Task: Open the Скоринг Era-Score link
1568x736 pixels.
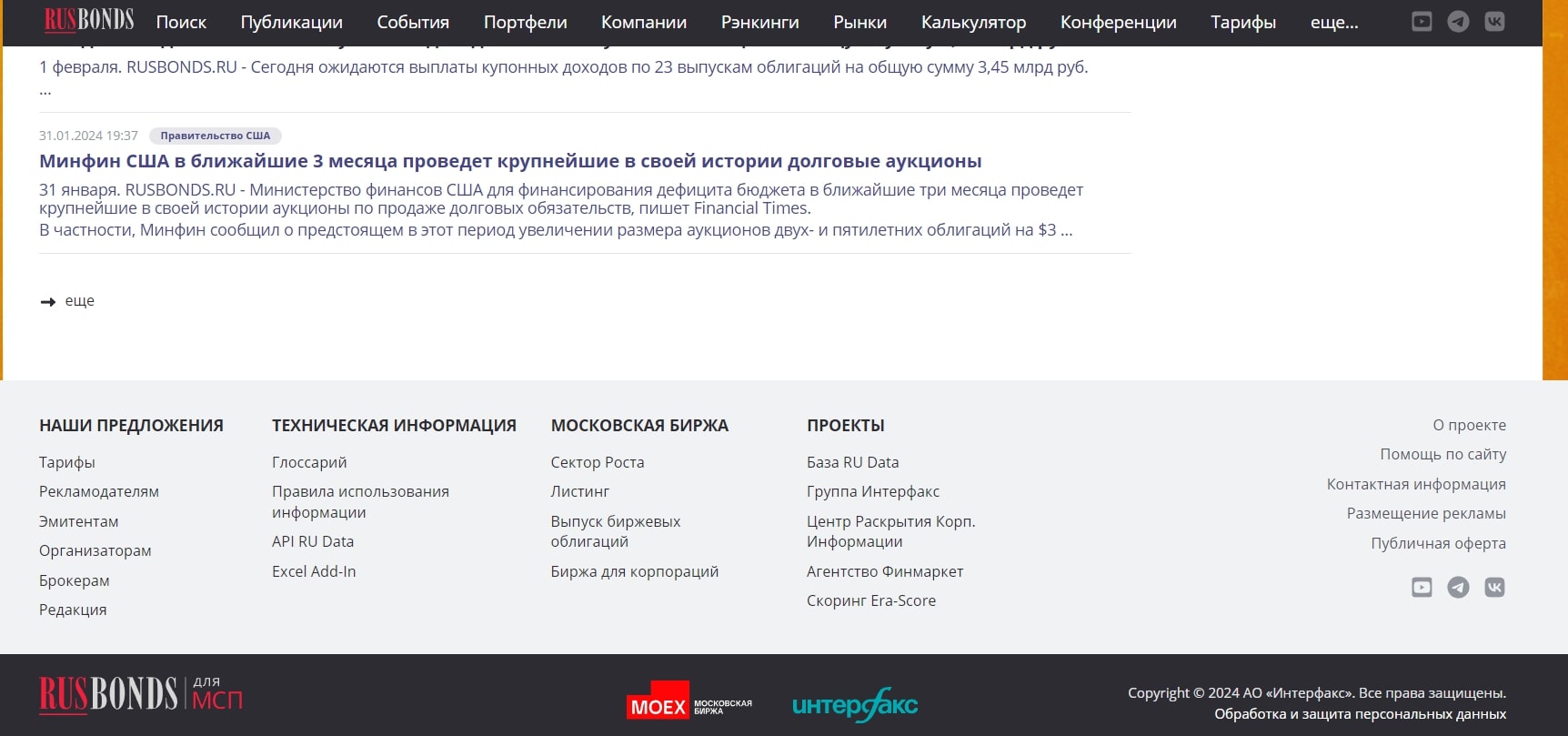Action: [x=871, y=600]
